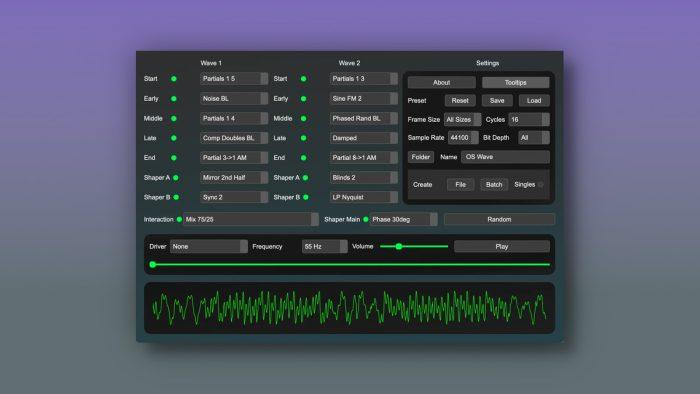Image resolution: width=700 pixels, height=394 pixels.
Task: Create a Batch of wavetables
Action: 494,185
